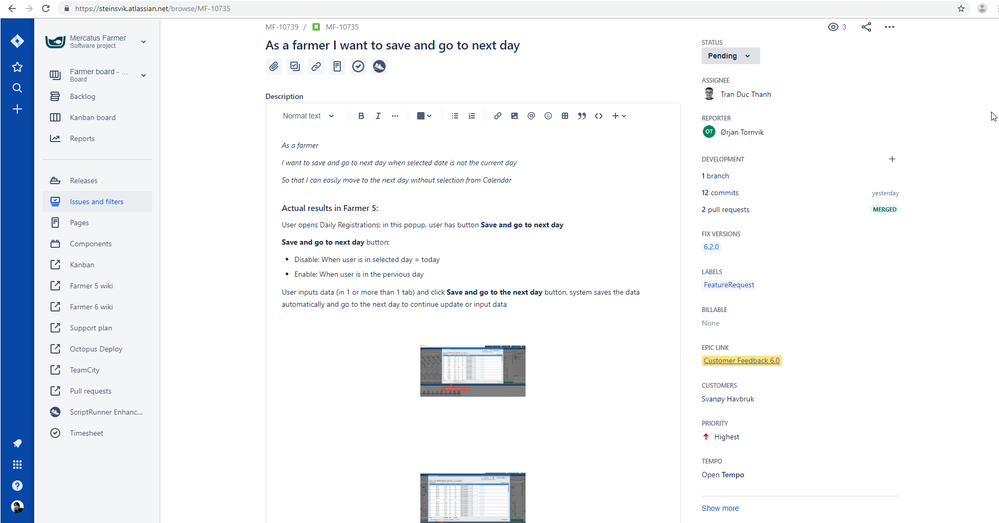Expand the Farmer board selector
999x523 pixels.
(x=143, y=75)
